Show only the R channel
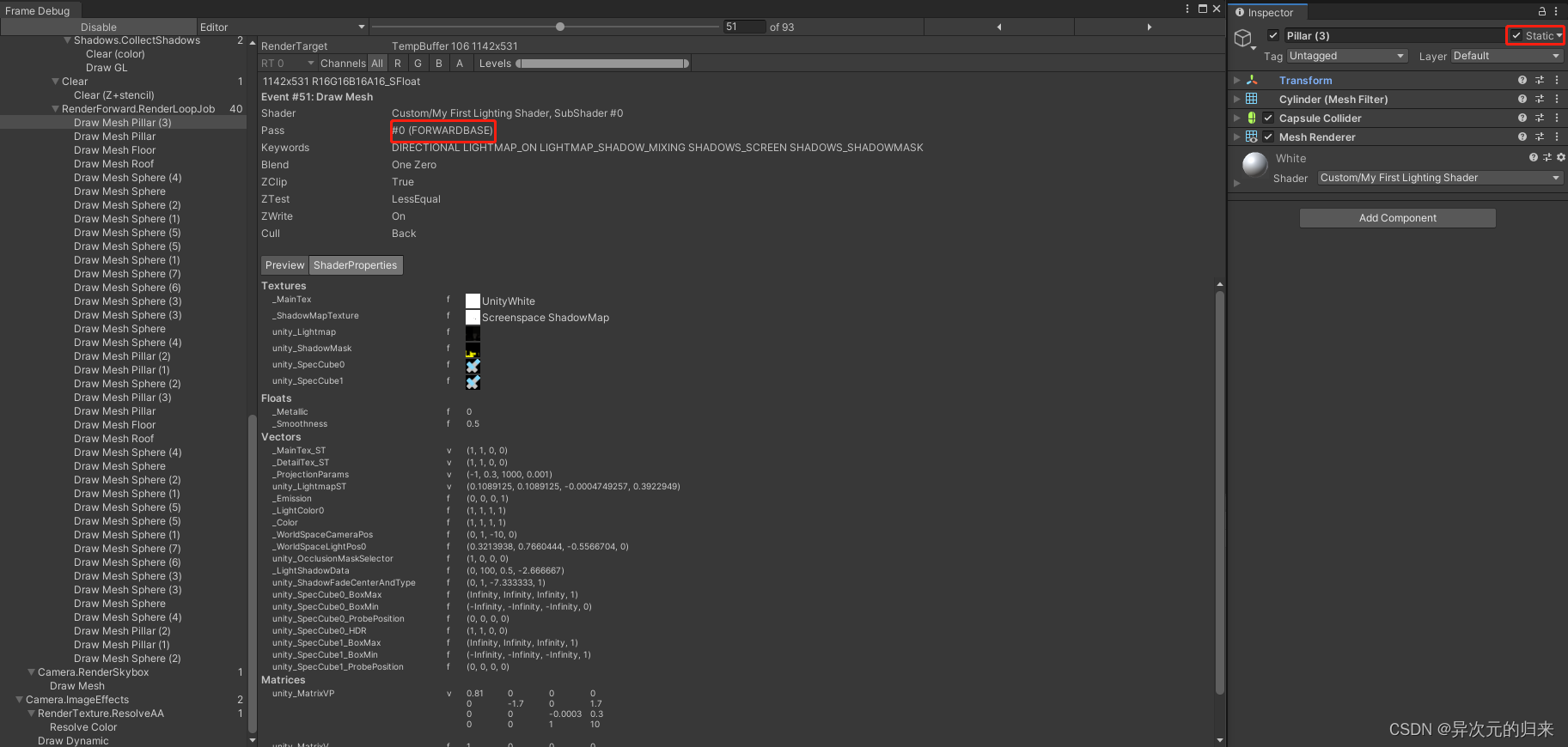The image size is (1568, 747). (398, 63)
